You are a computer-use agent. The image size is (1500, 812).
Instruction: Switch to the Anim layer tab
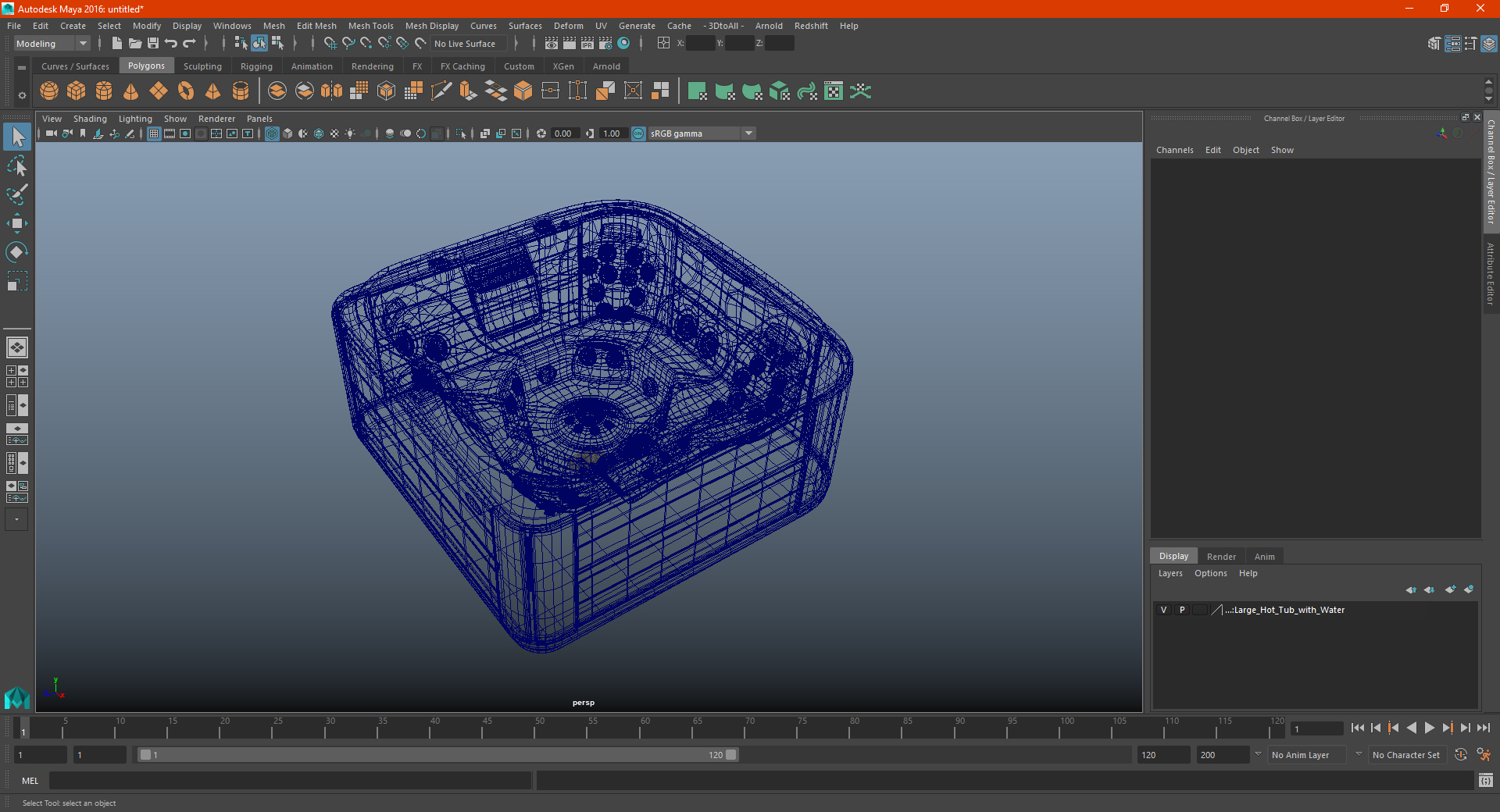point(1264,557)
